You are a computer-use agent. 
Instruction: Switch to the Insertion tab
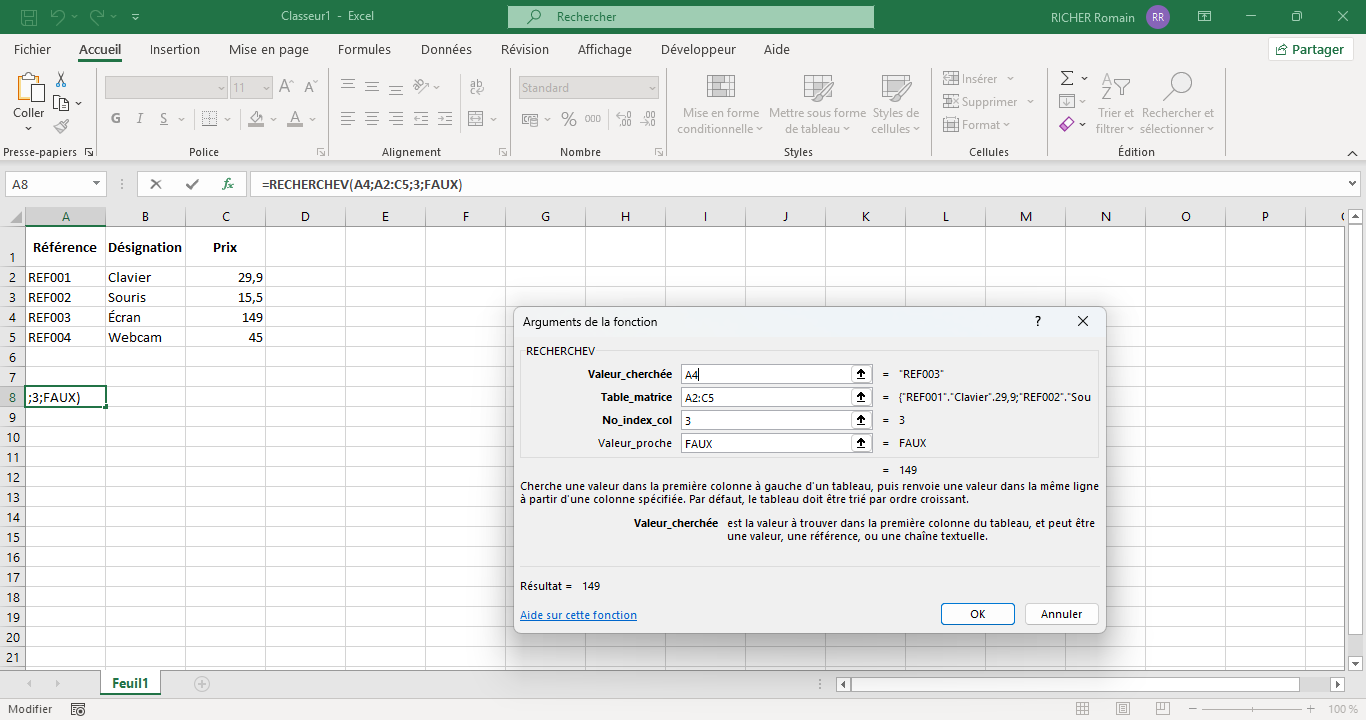click(175, 49)
